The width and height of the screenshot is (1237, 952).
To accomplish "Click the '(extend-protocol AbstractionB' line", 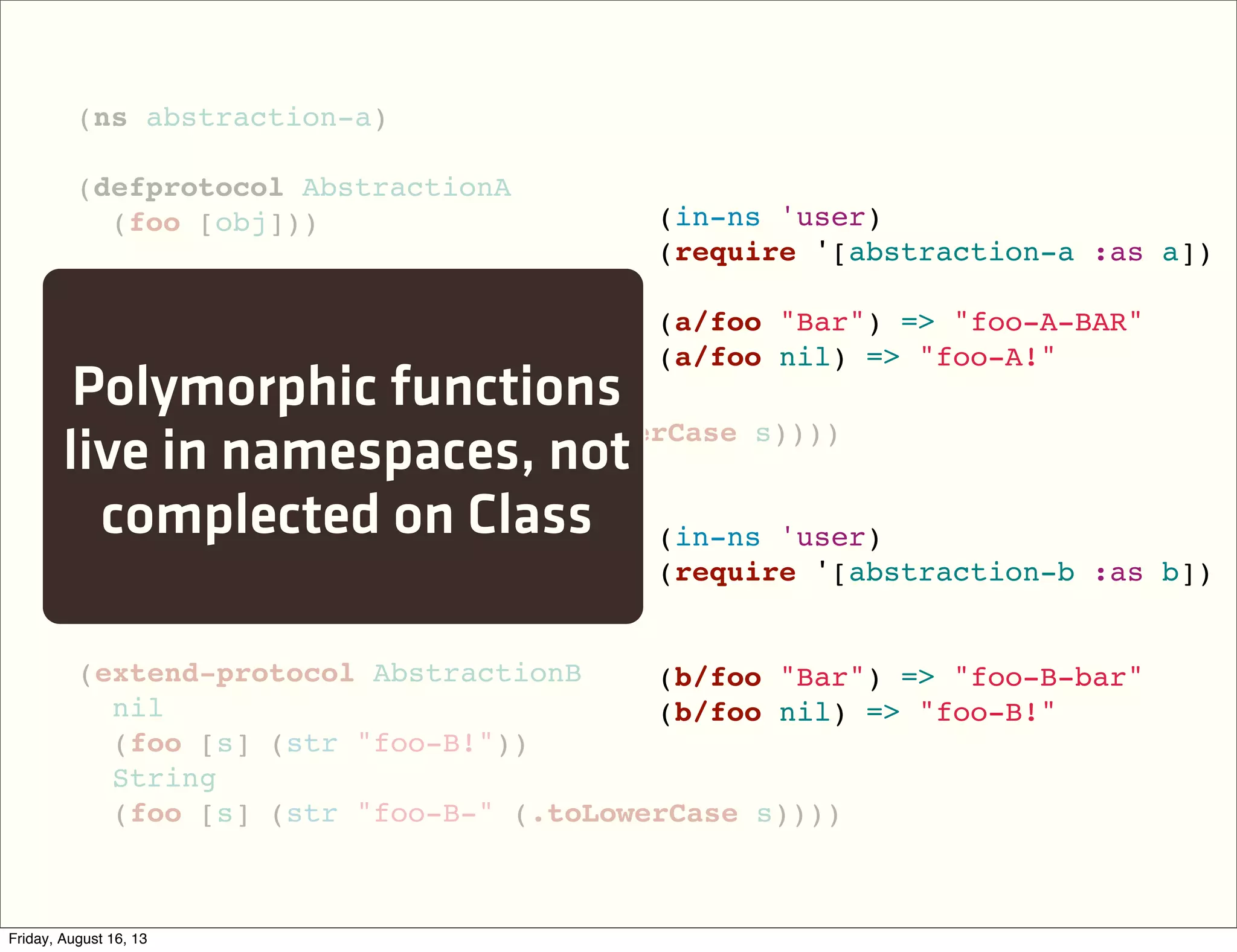I will coord(330,674).
